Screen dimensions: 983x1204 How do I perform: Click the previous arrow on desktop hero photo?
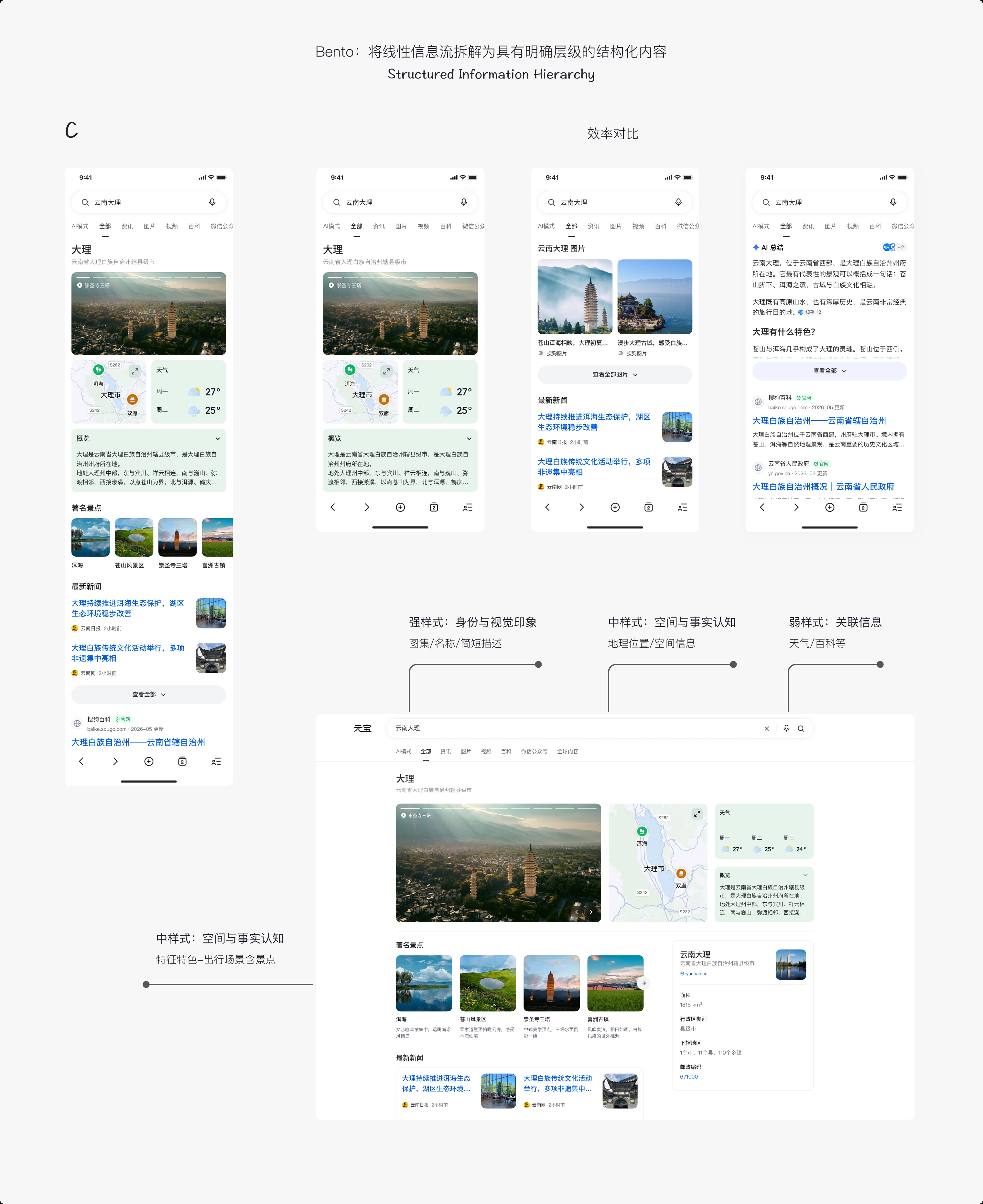click(577, 912)
